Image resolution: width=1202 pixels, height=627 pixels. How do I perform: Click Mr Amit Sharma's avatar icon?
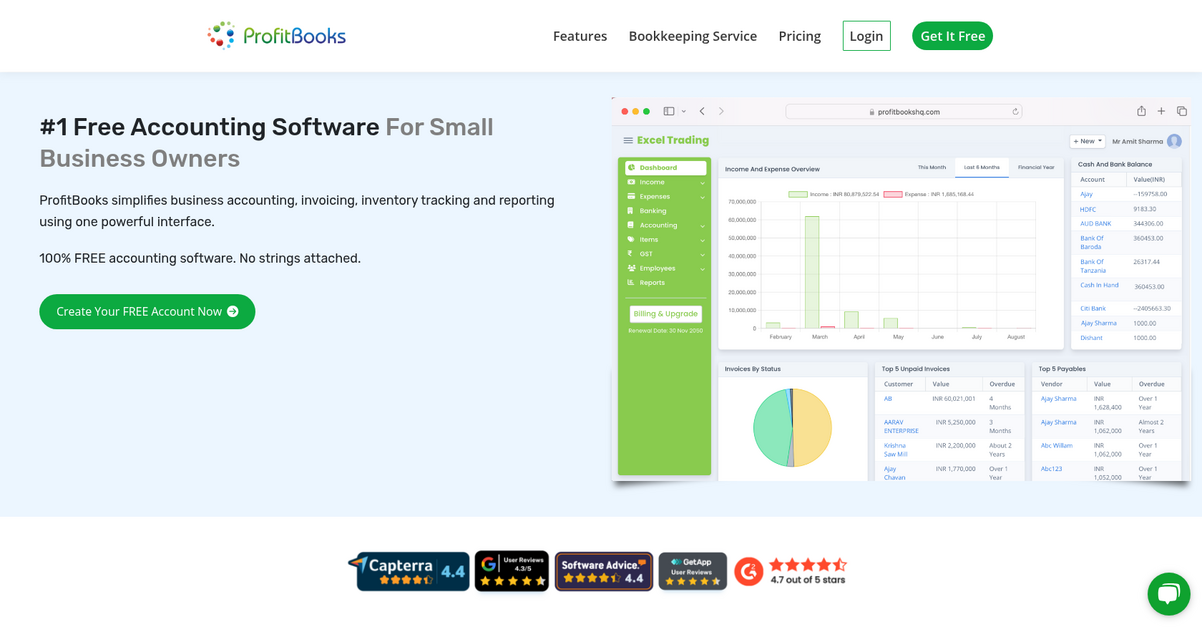[x=1174, y=141]
